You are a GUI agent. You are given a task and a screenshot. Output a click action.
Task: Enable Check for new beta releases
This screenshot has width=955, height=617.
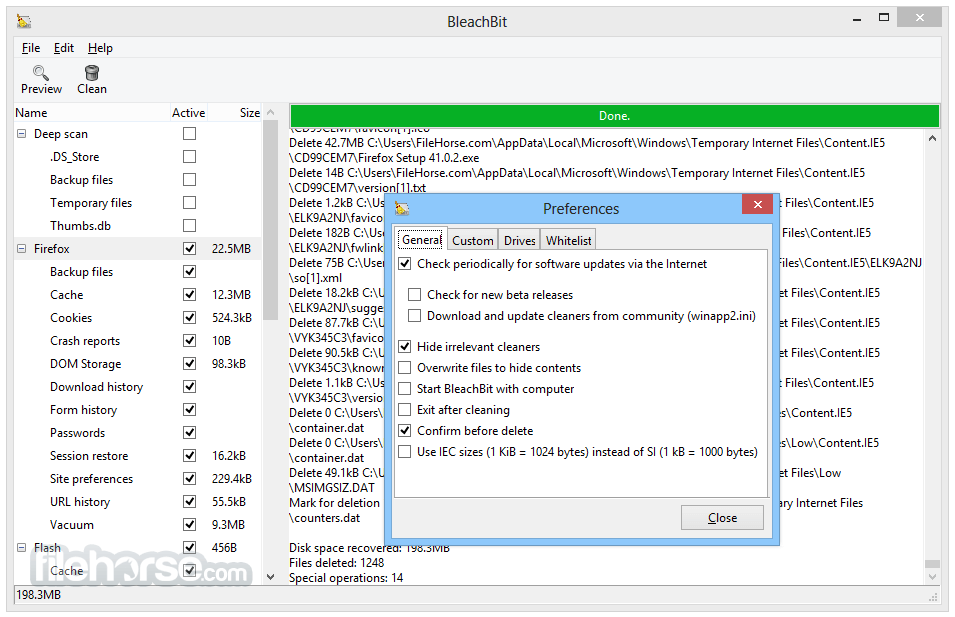click(x=414, y=295)
